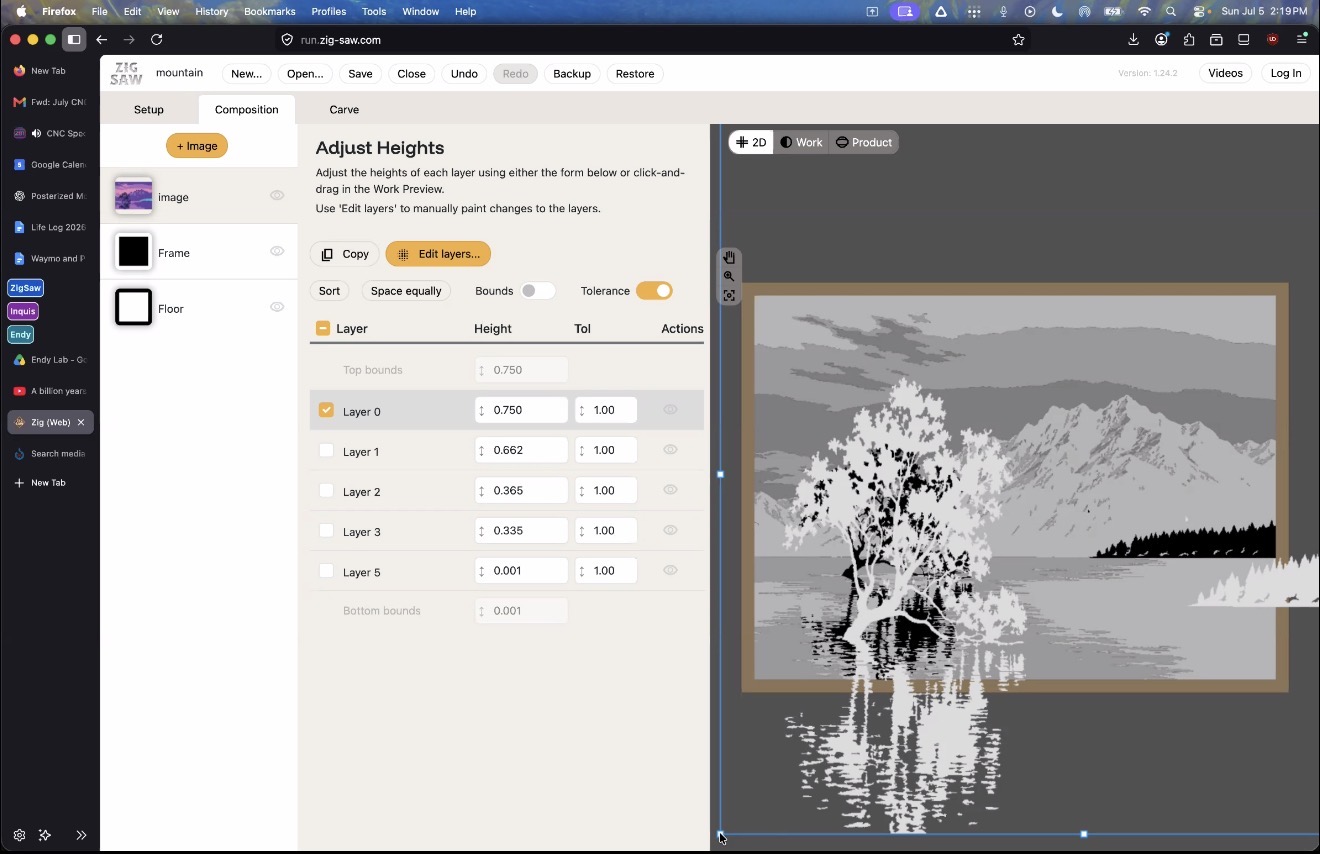
Task: Expand the Inquis tab group
Action: (23, 311)
